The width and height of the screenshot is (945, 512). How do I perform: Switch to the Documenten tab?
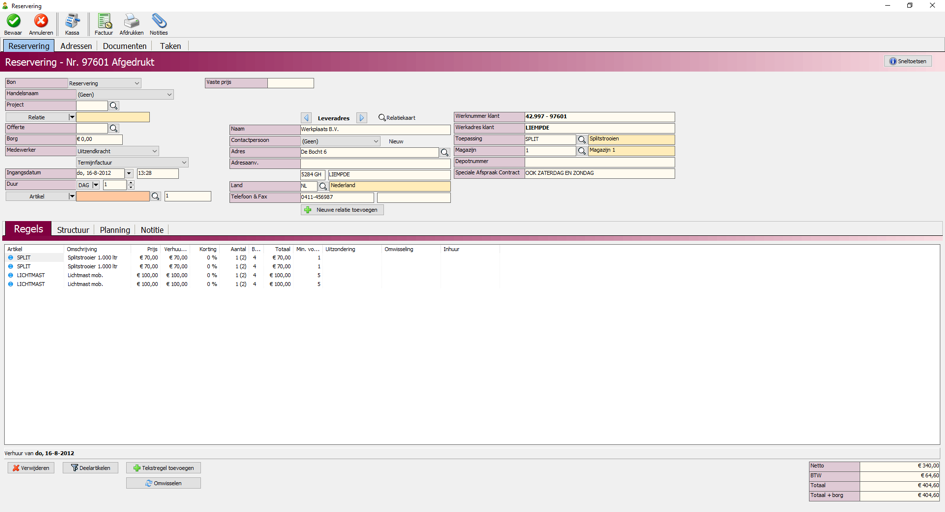click(x=124, y=46)
